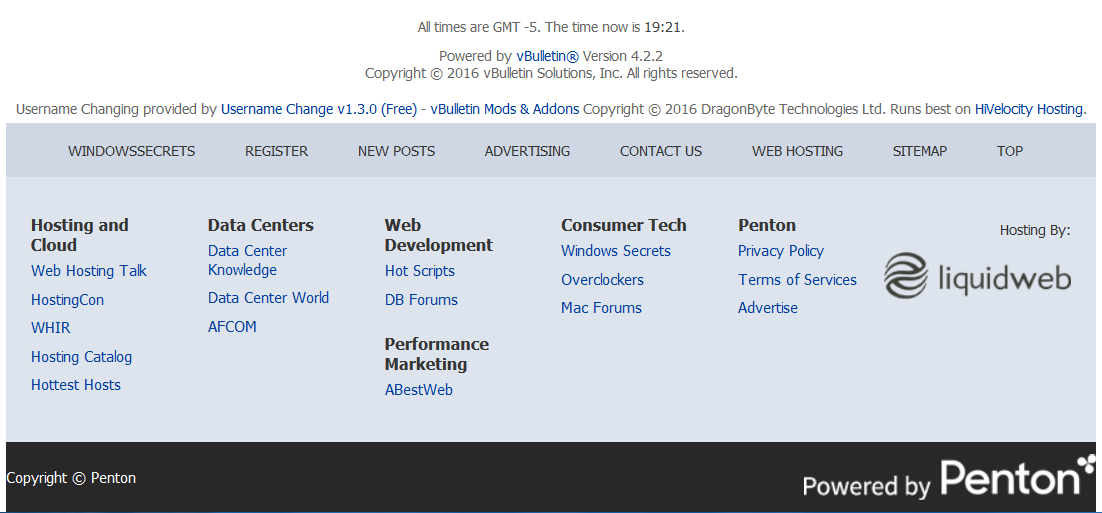
Task: Jump to TOP of the page
Action: point(1009,151)
